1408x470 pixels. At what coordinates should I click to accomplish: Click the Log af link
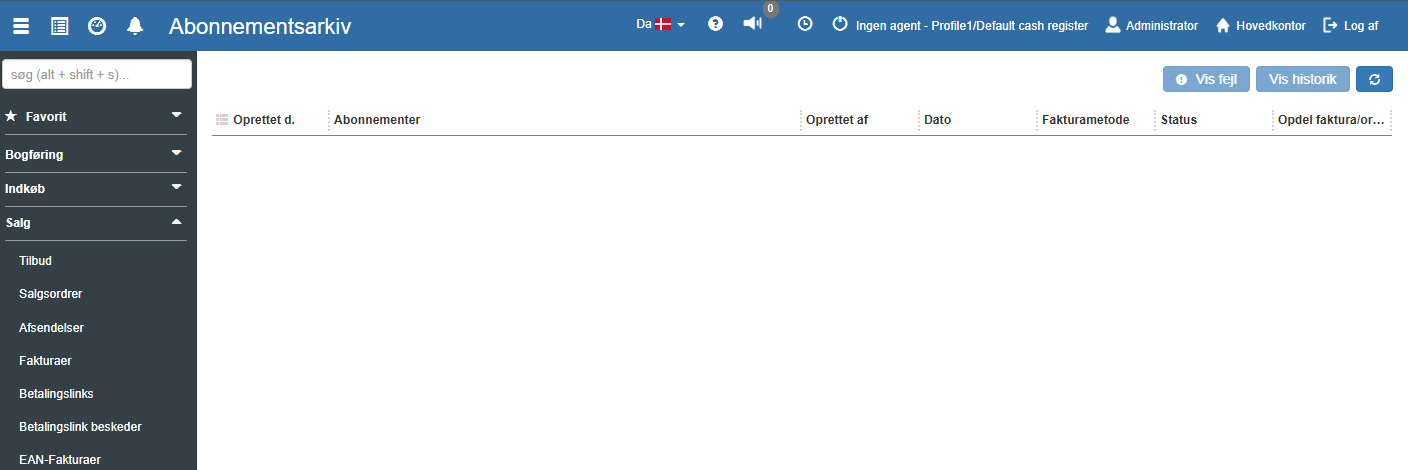click(1361, 26)
